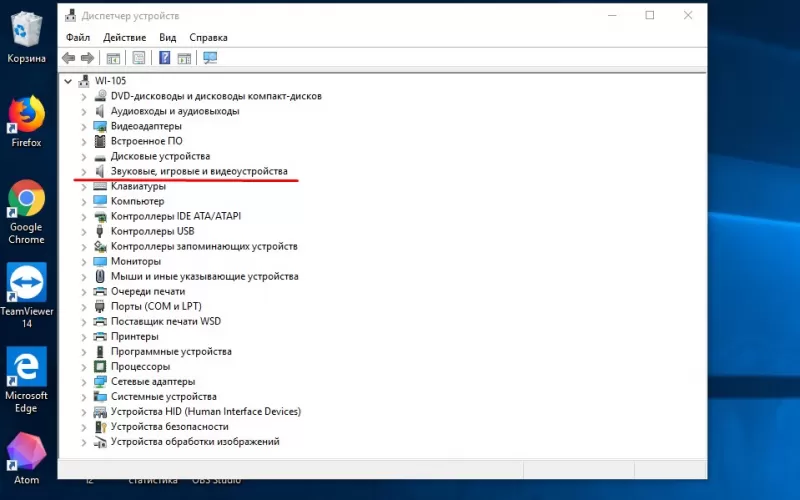Click the action pane toolbar icon
Image resolution: width=800 pixels, height=500 pixels.
pos(184,58)
